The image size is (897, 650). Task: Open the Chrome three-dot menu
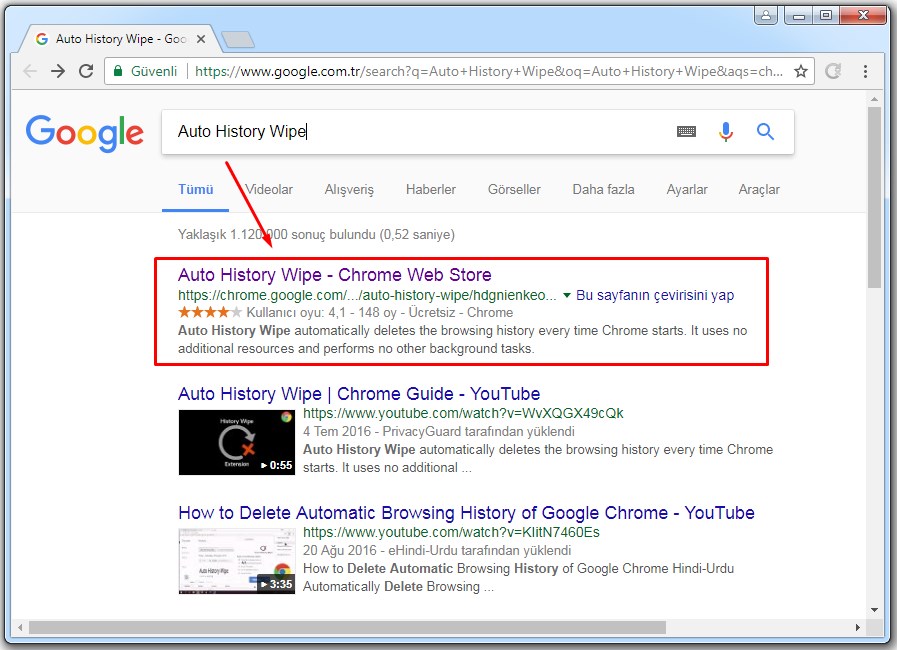[x=865, y=71]
